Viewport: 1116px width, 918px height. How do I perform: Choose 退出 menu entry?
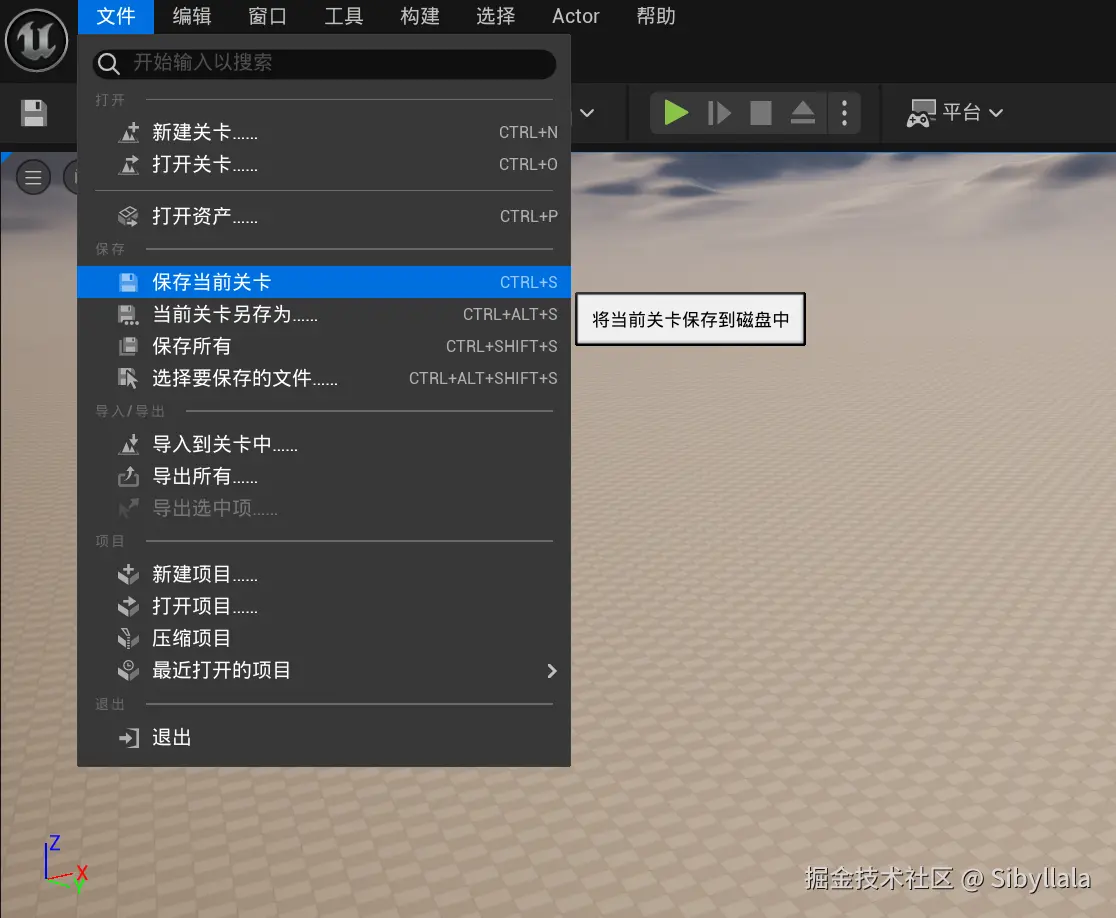point(324,738)
